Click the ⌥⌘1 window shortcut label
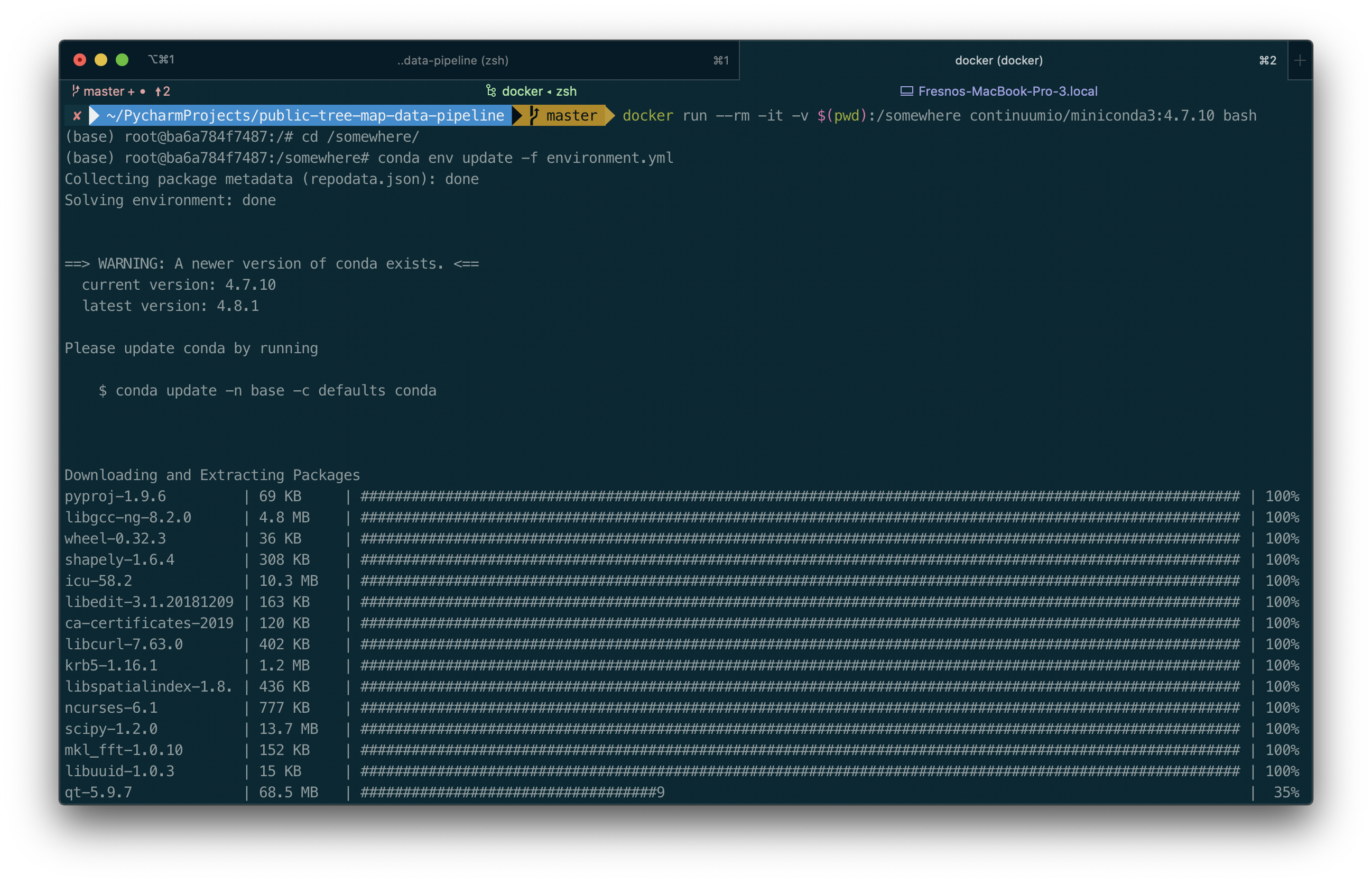The width and height of the screenshot is (1372, 883). [x=162, y=60]
